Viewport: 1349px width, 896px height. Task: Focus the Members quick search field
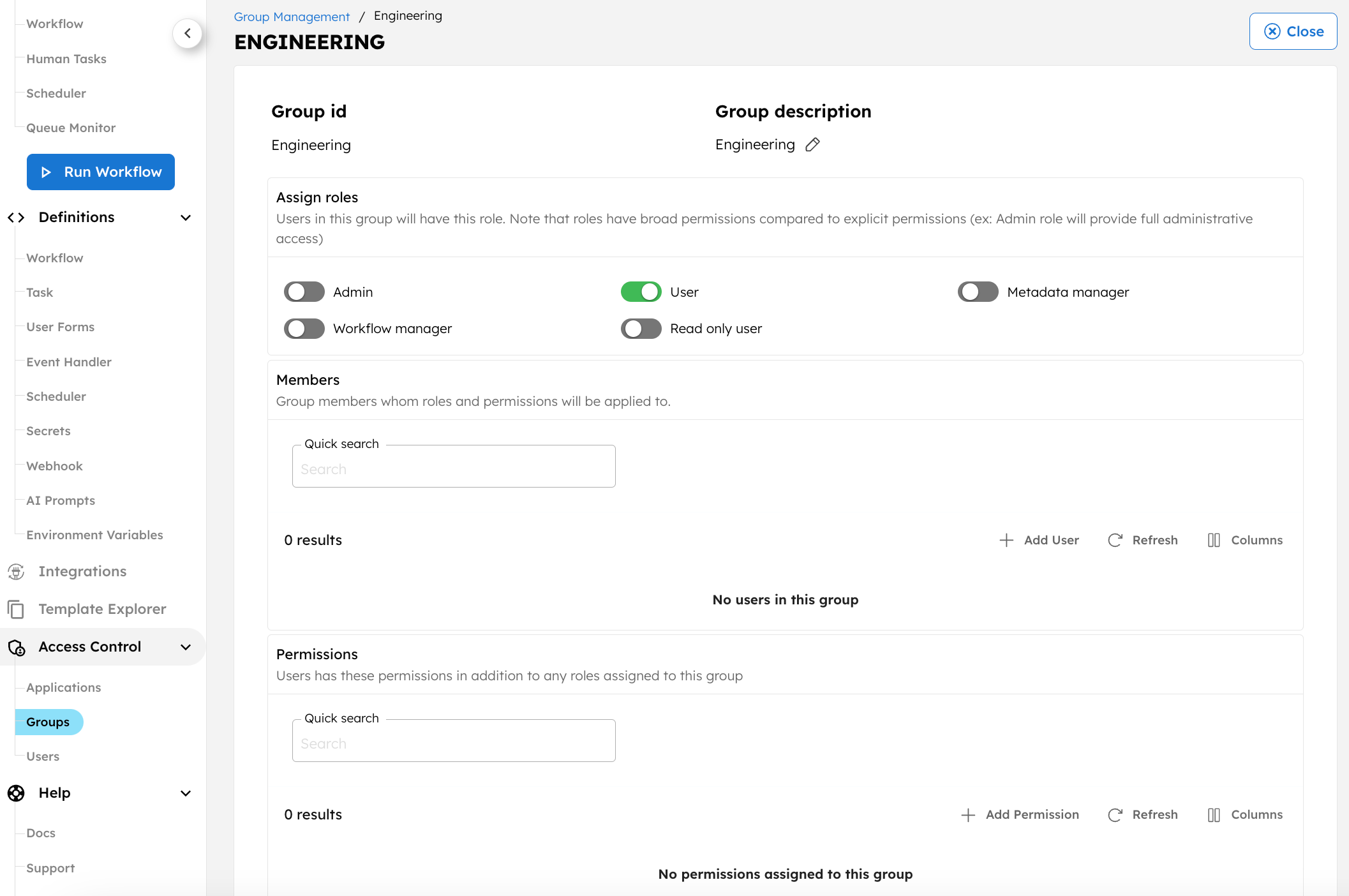coord(454,467)
